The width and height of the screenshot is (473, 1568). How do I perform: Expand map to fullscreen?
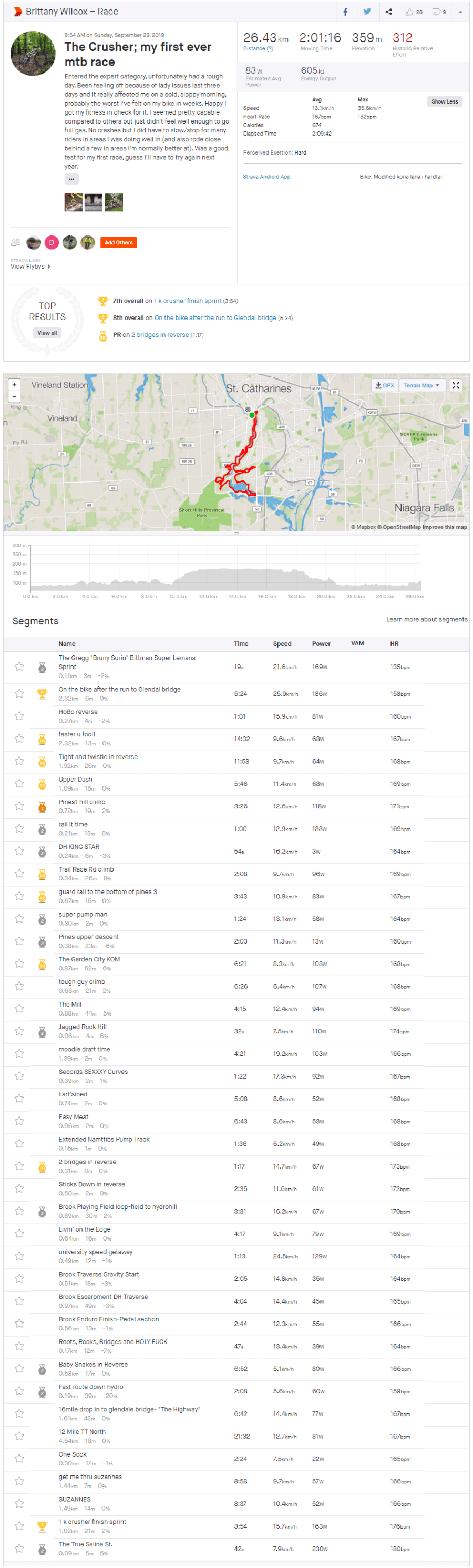(x=455, y=385)
